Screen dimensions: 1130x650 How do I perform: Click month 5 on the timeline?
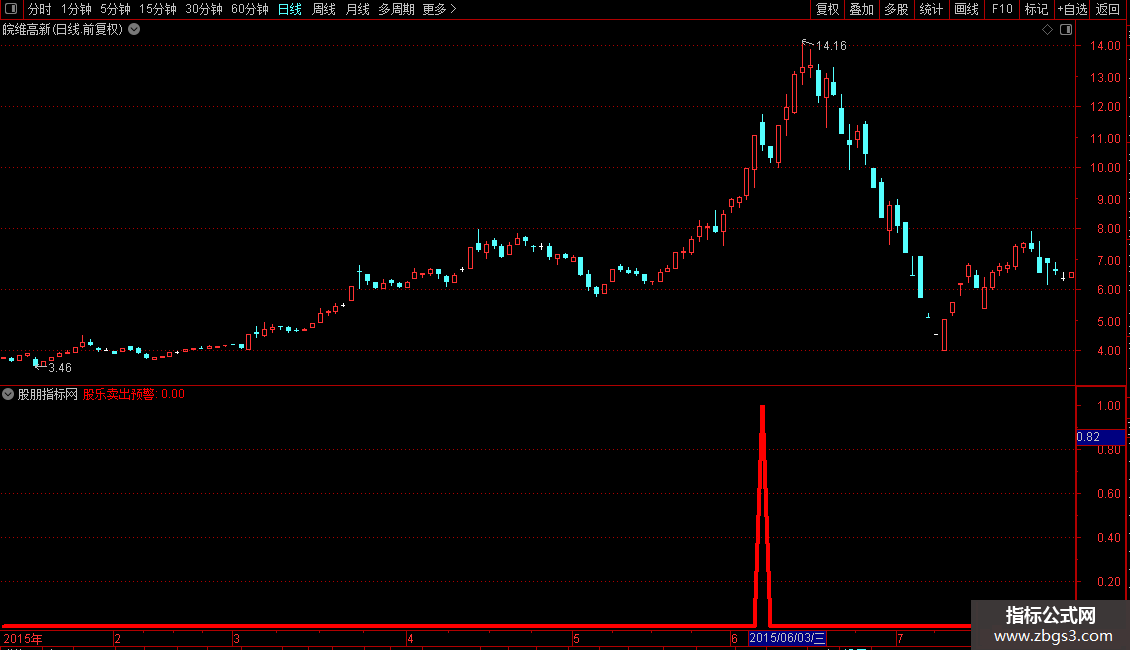577,639
